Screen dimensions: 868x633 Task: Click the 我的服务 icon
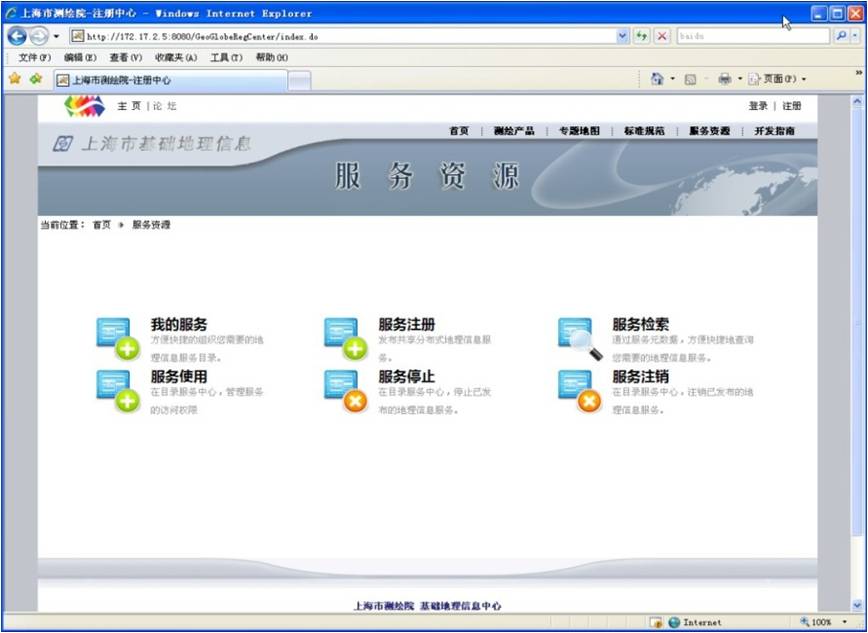pos(116,338)
